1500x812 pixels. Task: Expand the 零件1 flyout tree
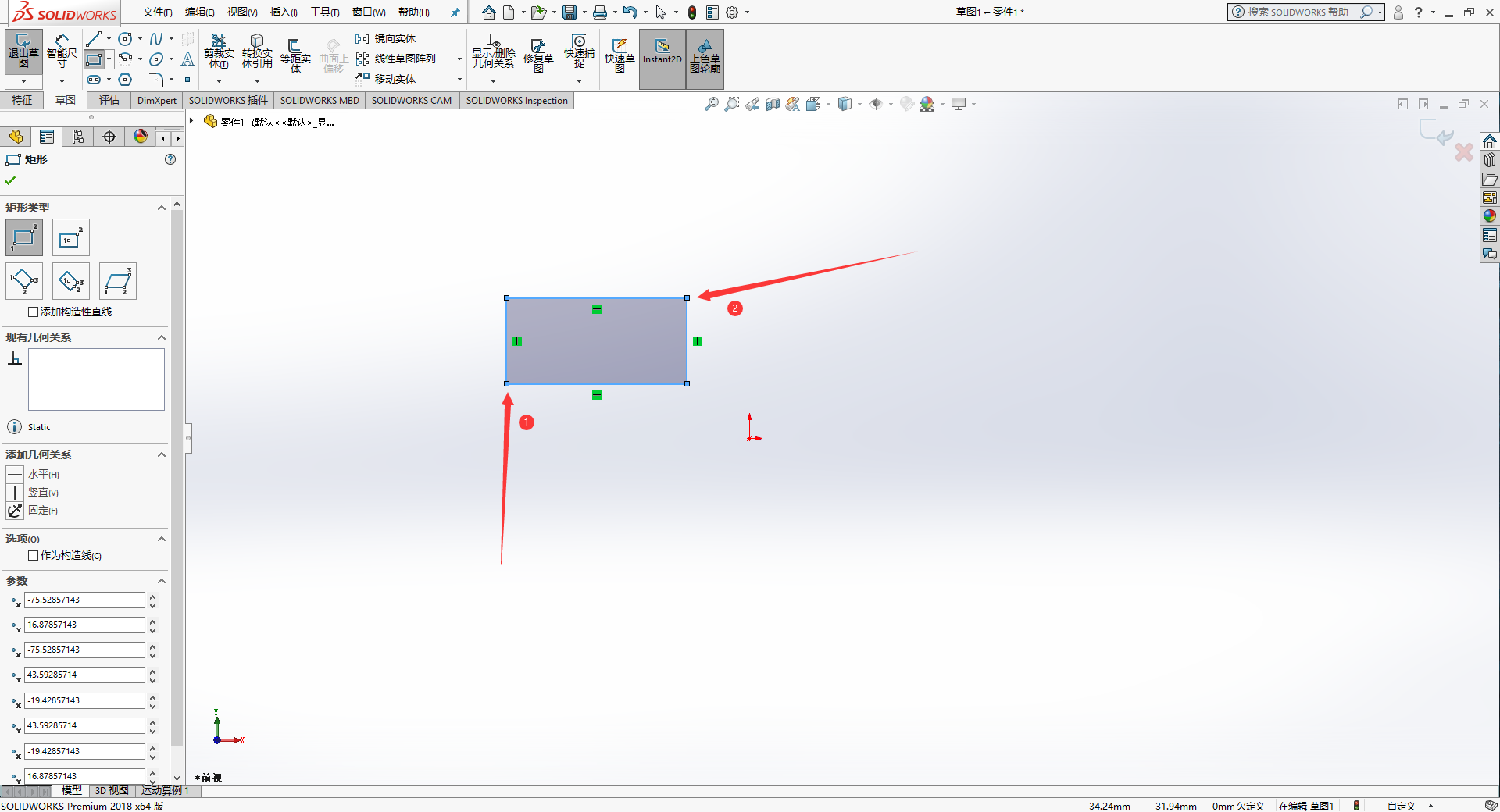point(191,121)
